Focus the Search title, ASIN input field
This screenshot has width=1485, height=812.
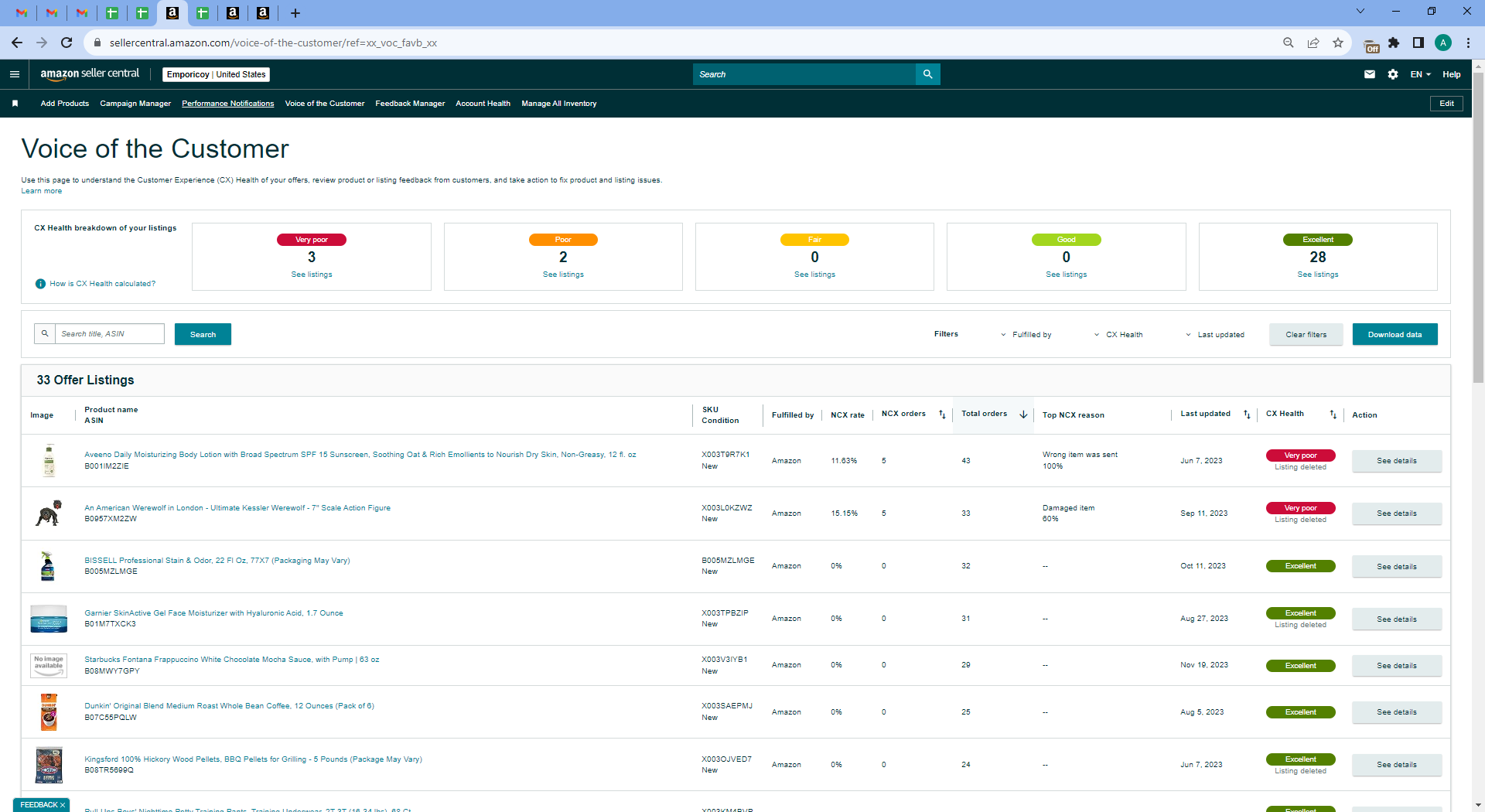pyautogui.click(x=110, y=334)
